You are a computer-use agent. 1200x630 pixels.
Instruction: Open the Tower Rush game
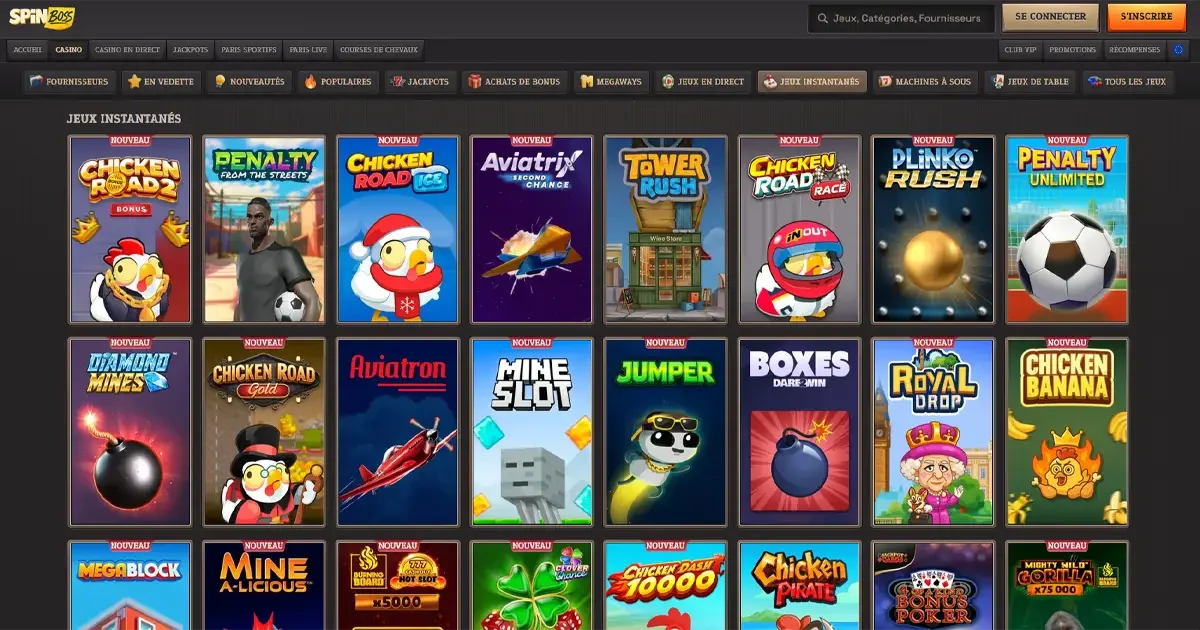tap(666, 230)
